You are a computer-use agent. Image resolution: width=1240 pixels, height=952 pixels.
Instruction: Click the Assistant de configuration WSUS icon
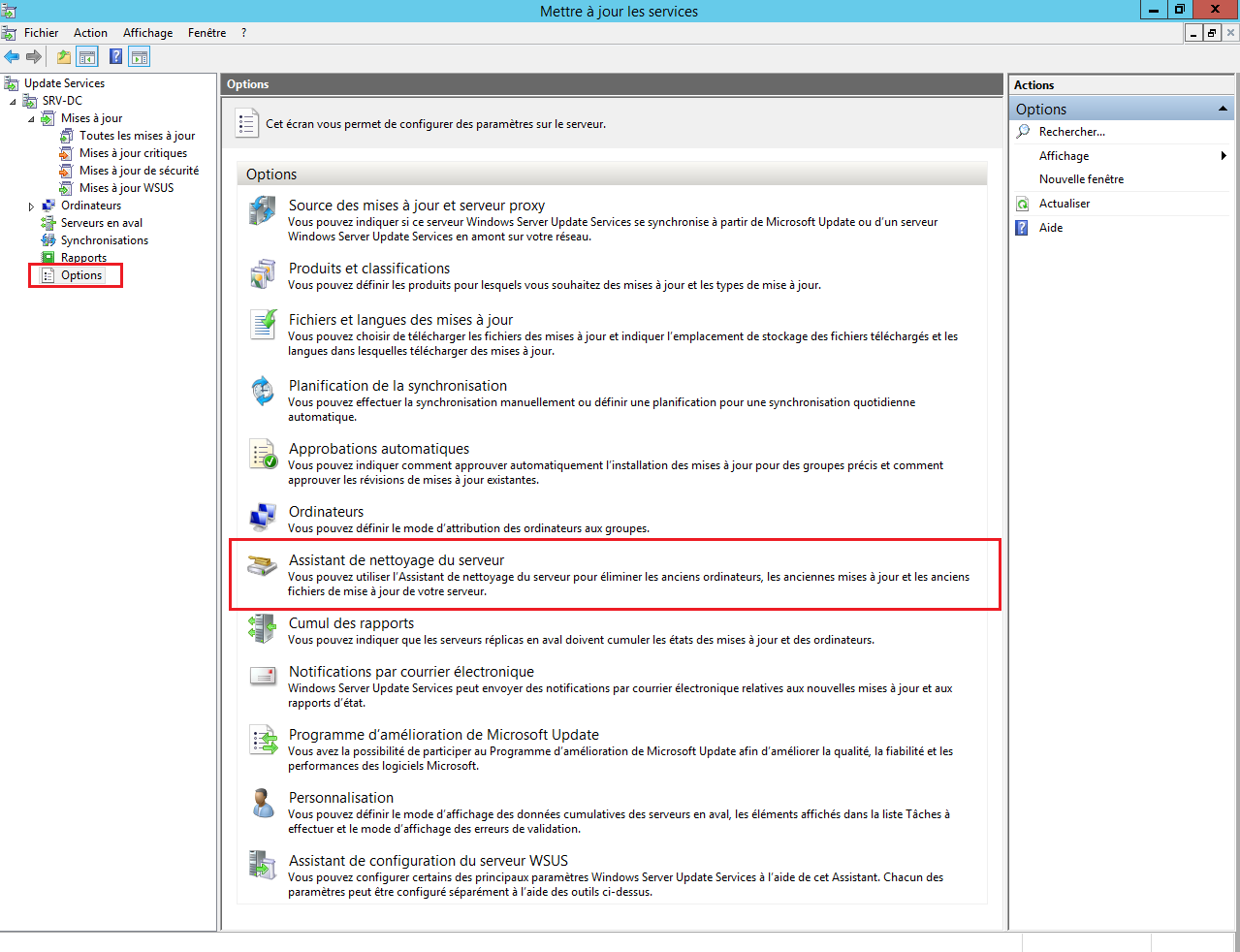pyautogui.click(x=263, y=866)
